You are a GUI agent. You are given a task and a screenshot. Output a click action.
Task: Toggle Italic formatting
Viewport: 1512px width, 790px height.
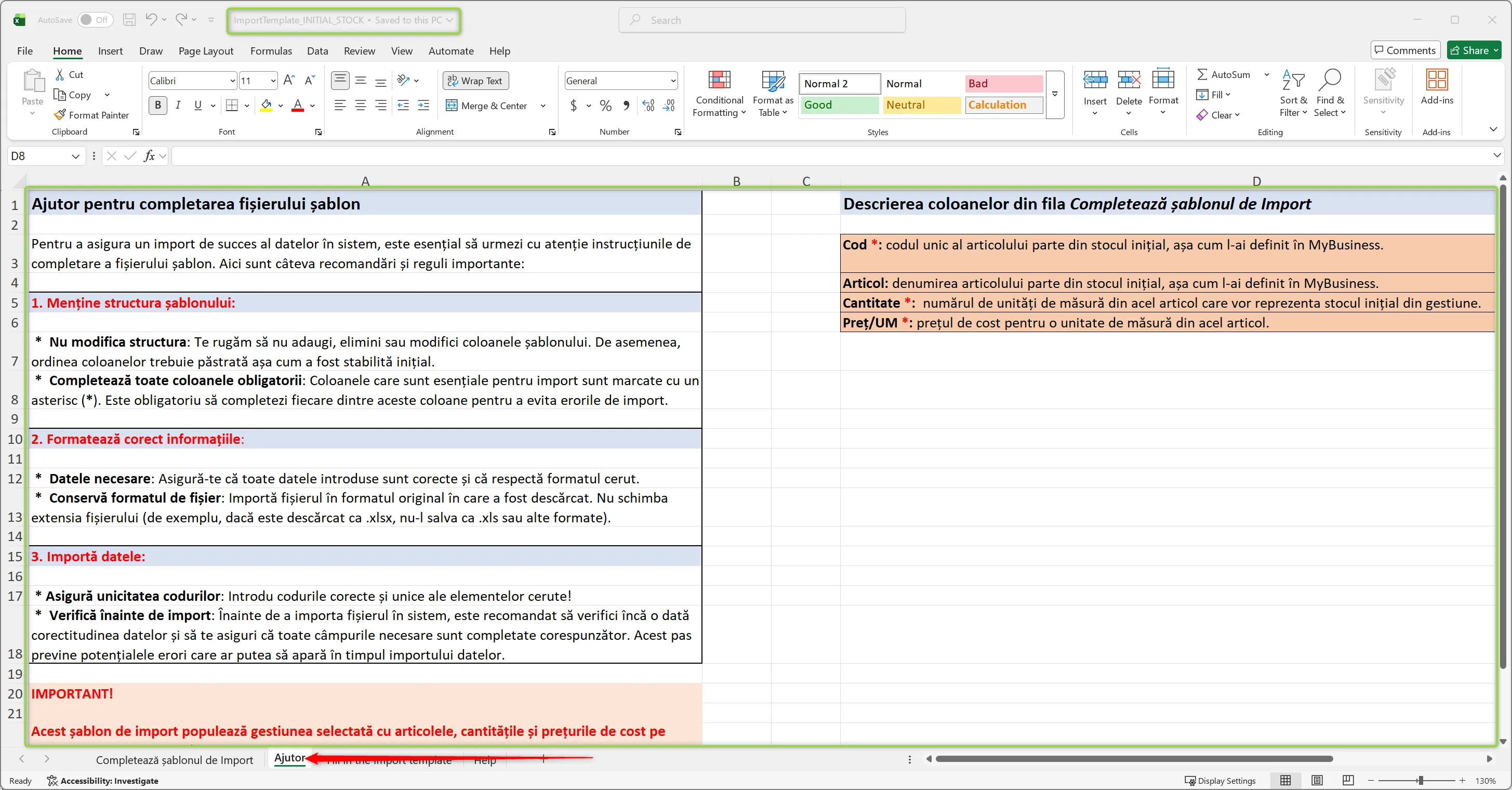178,106
